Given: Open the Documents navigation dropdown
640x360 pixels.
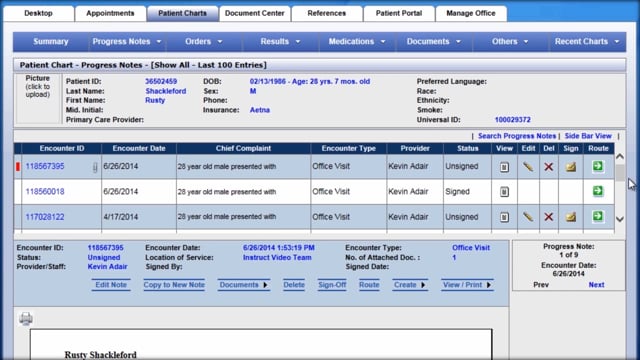Looking at the screenshot, I should 434,42.
